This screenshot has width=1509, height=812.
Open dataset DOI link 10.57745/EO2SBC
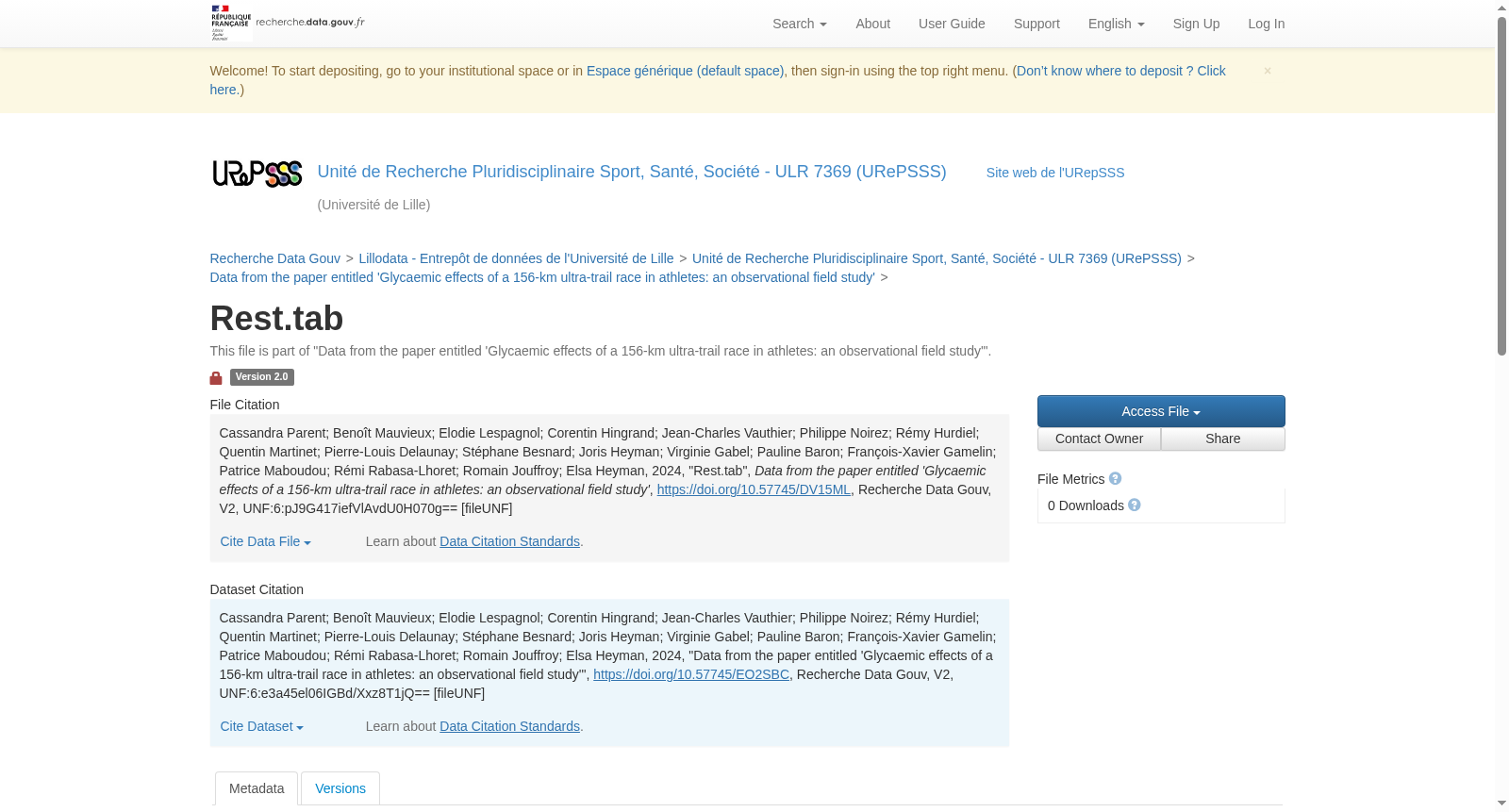point(691,674)
